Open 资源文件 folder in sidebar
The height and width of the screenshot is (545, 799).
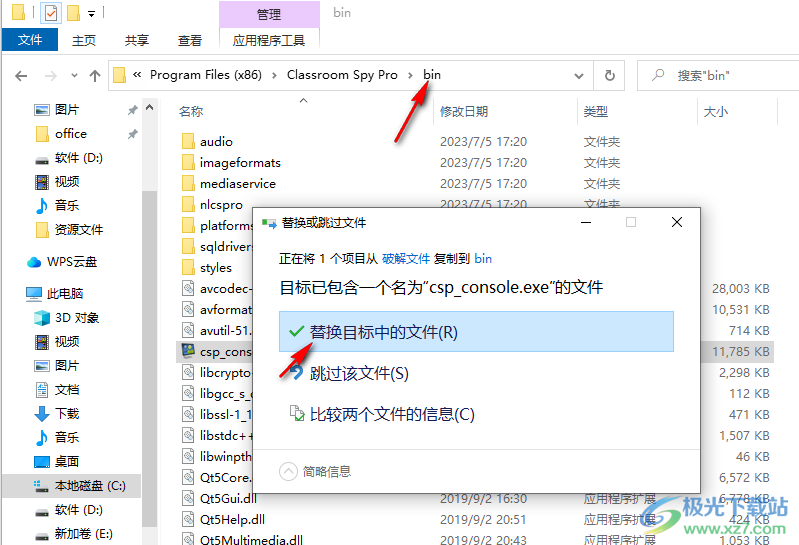click(78, 230)
